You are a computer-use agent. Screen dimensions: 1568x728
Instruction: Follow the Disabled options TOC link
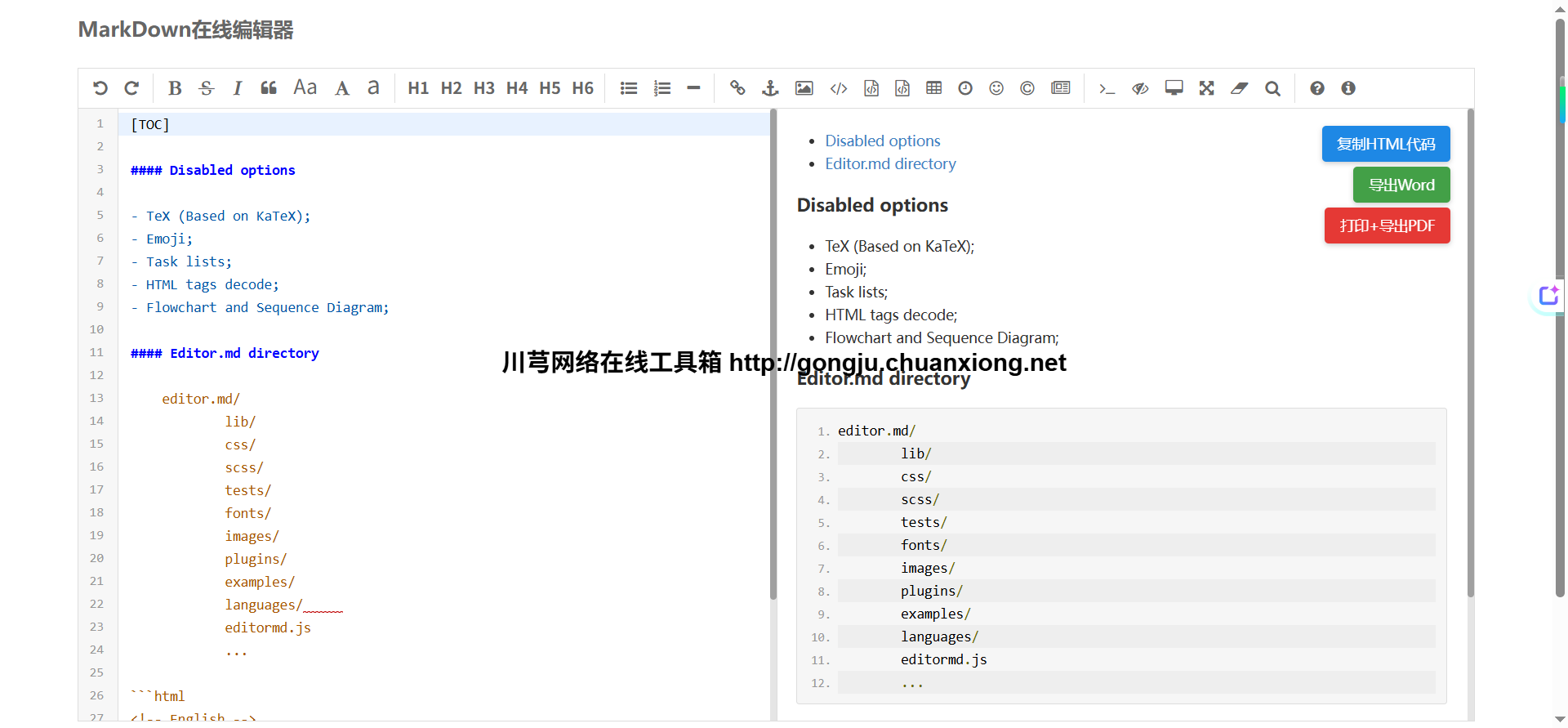coord(883,141)
